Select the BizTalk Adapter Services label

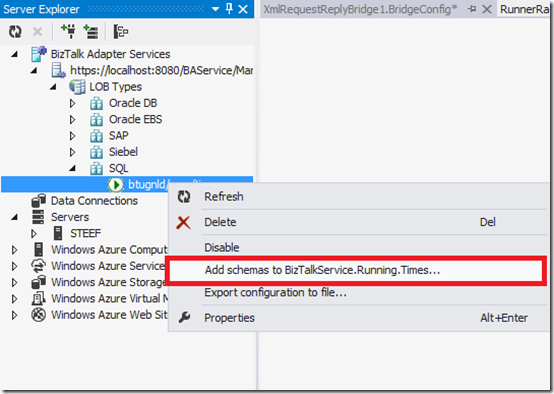pyautogui.click(x=111, y=54)
